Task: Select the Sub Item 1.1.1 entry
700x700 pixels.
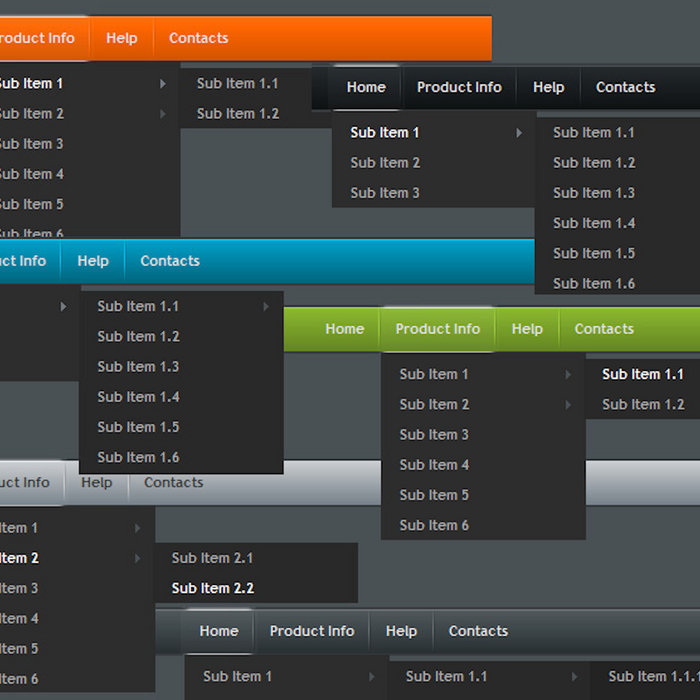Action: (x=652, y=676)
